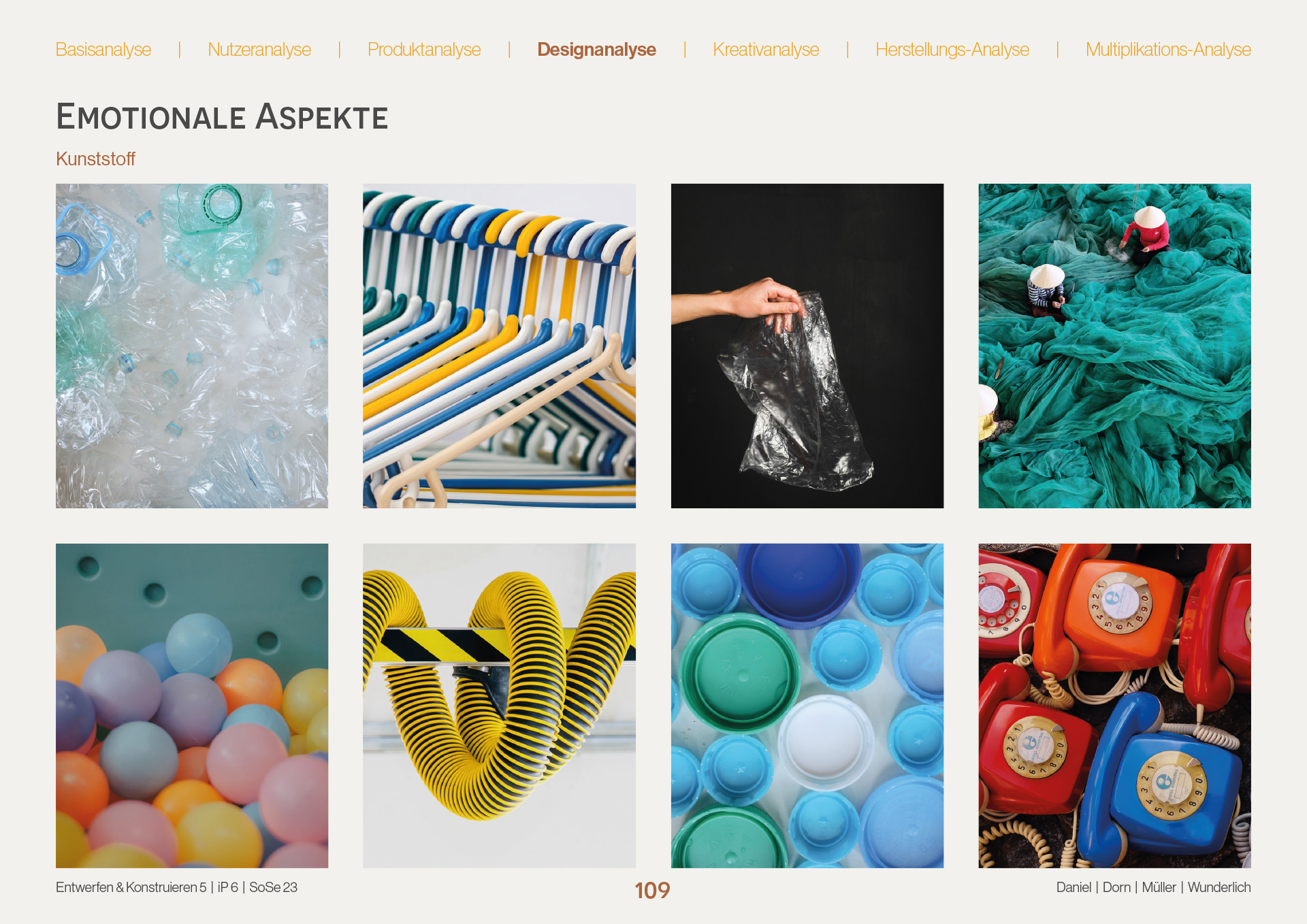The image size is (1307, 924).
Task: Click the Emotionale Aspekte heading
Action: (x=222, y=116)
